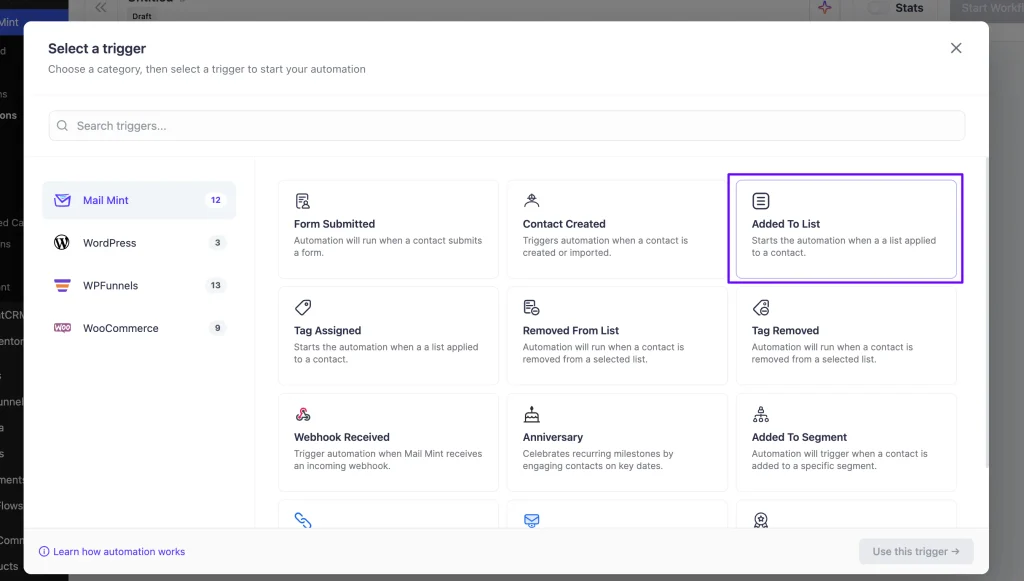Toggle the switch beside Stats
This screenshot has width=1024, height=581.
click(878, 8)
